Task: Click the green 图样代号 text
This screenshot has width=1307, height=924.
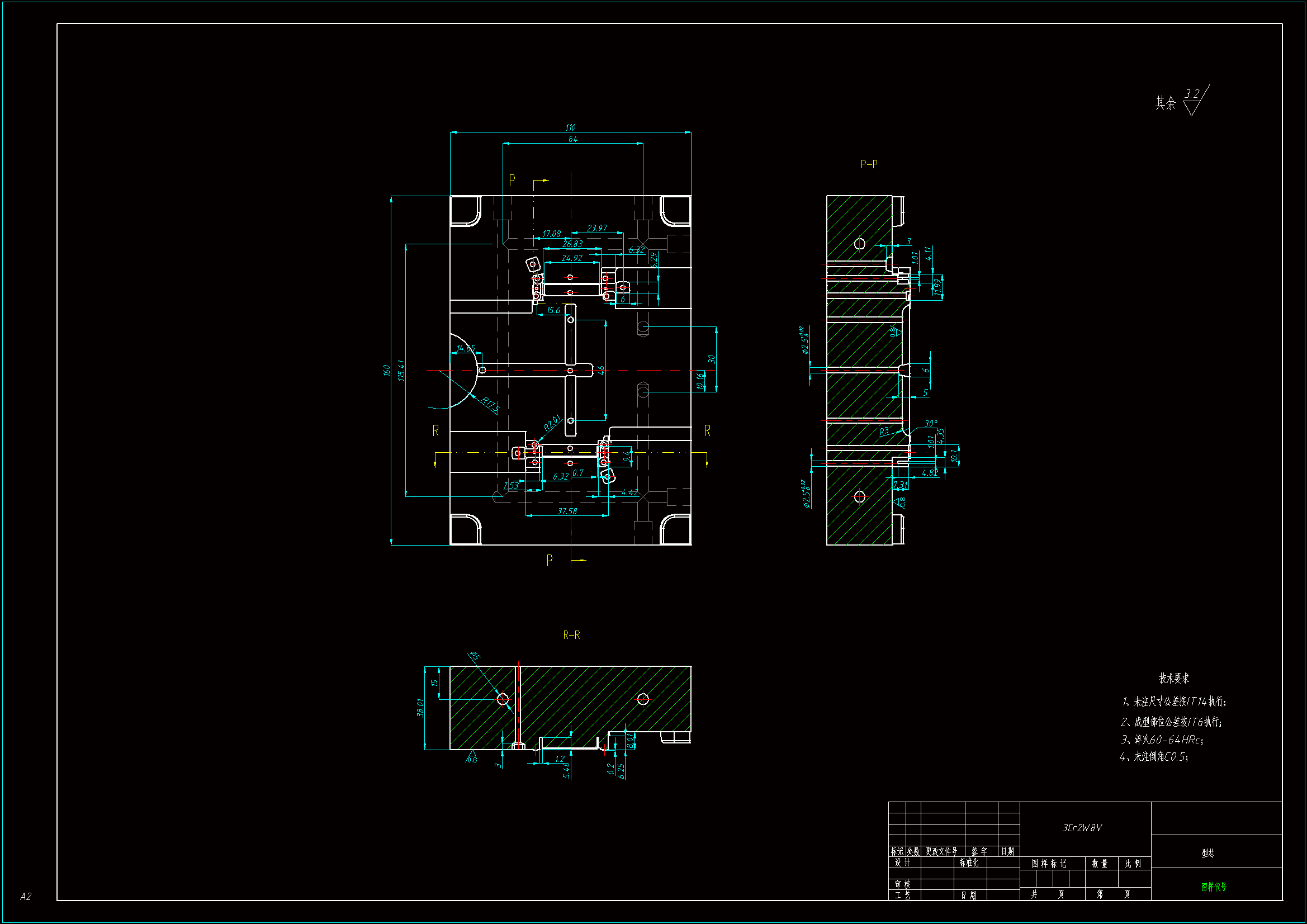Action: pos(1213,887)
